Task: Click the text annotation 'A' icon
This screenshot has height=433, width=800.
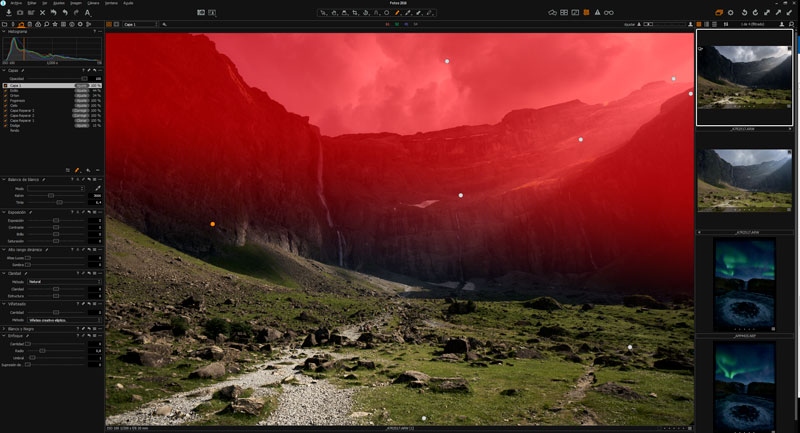Action: 87,12
